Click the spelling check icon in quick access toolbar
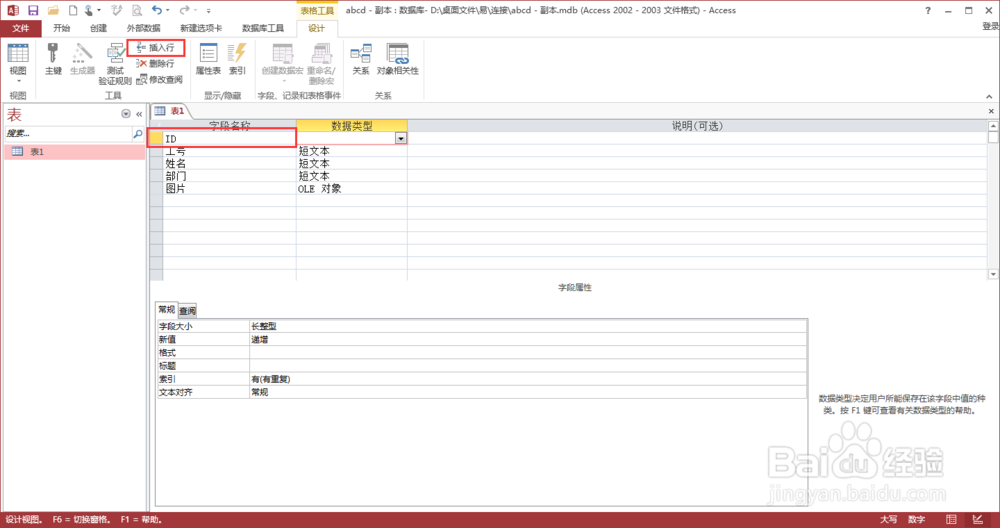 pyautogui.click(x=116, y=10)
